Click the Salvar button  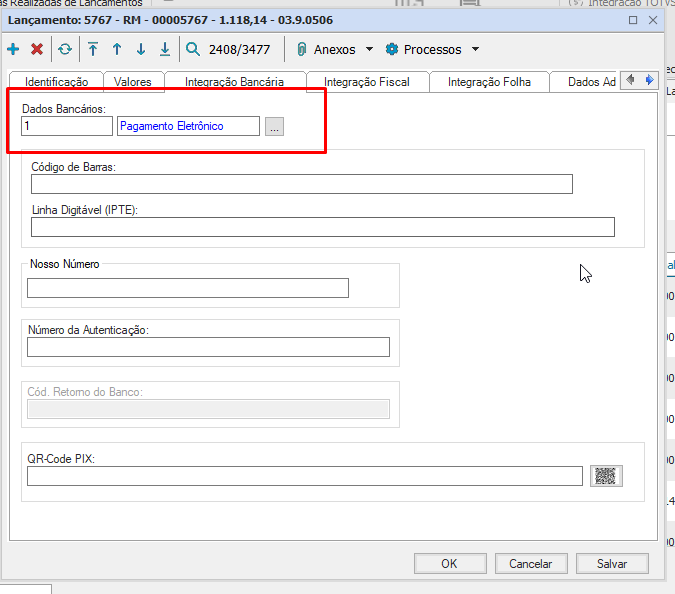tap(612, 564)
